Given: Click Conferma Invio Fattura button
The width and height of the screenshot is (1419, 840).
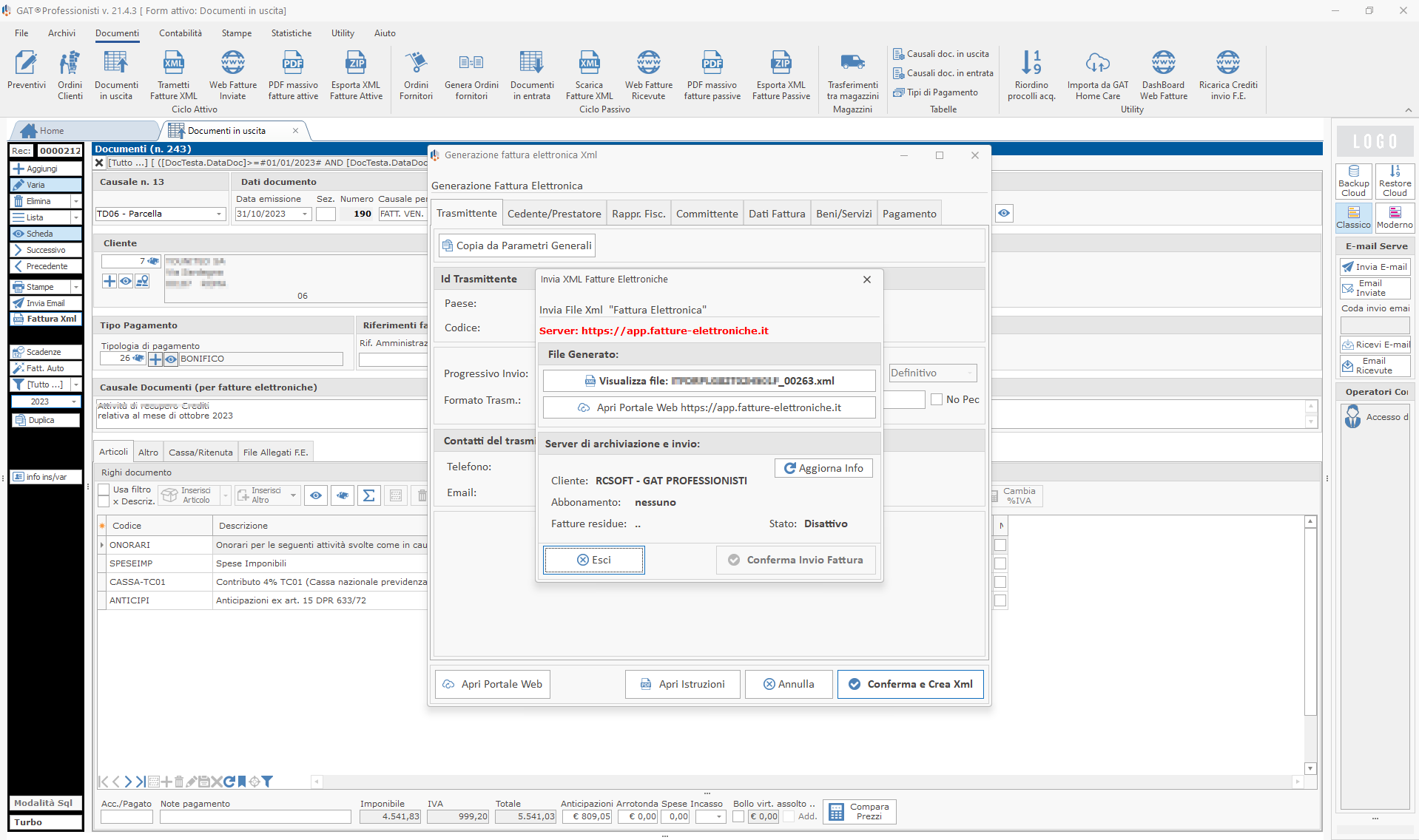Looking at the screenshot, I should coord(796,560).
